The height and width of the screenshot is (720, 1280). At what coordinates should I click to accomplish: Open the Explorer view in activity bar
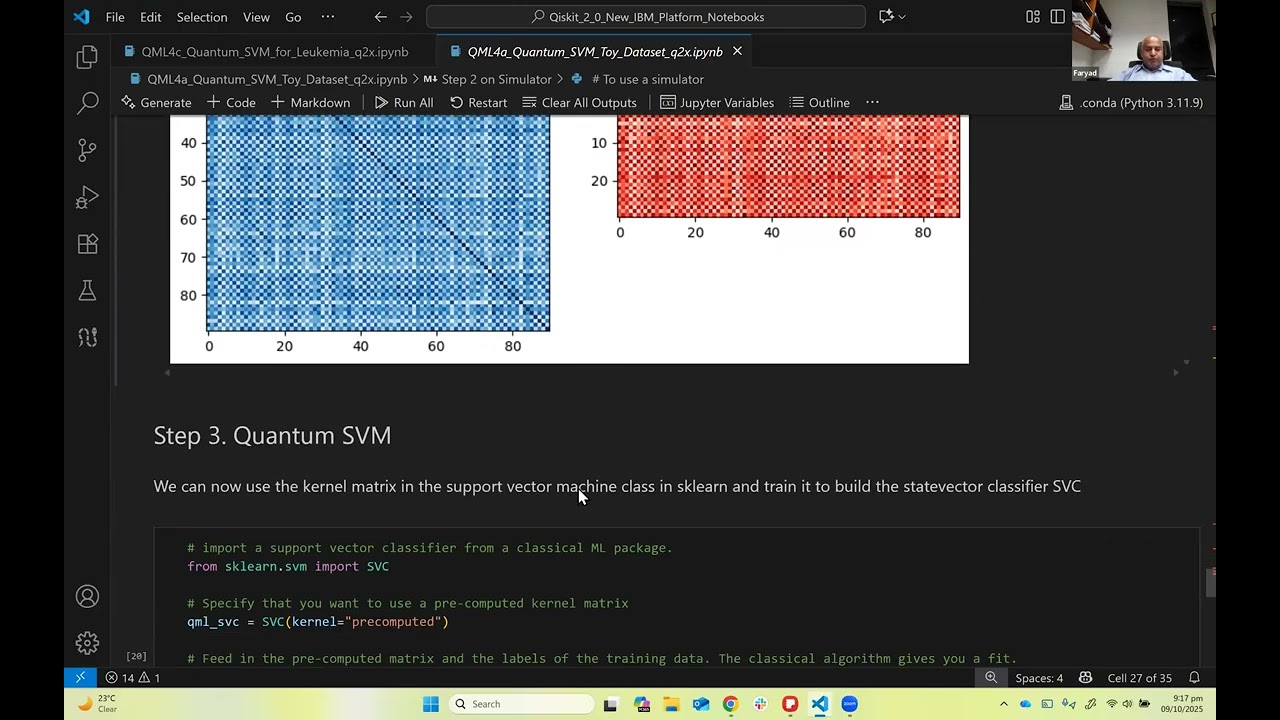(87, 57)
